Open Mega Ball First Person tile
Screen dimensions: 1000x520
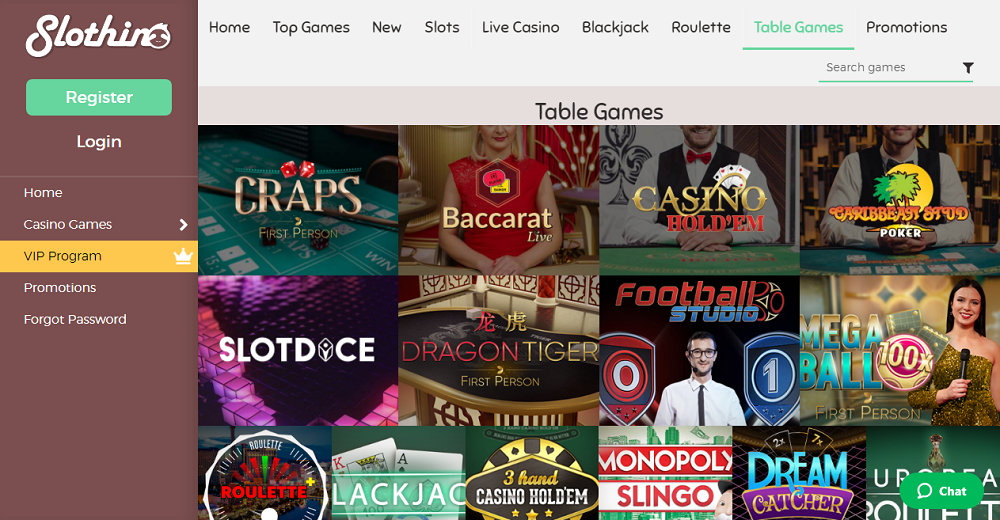click(900, 351)
